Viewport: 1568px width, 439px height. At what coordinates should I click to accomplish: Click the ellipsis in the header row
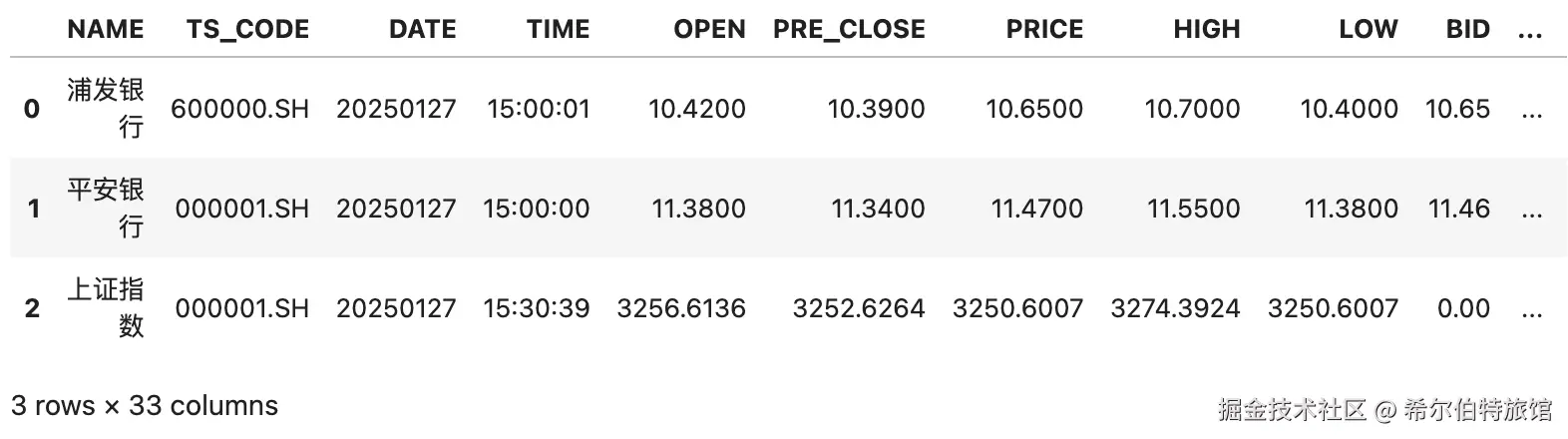[1529, 34]
